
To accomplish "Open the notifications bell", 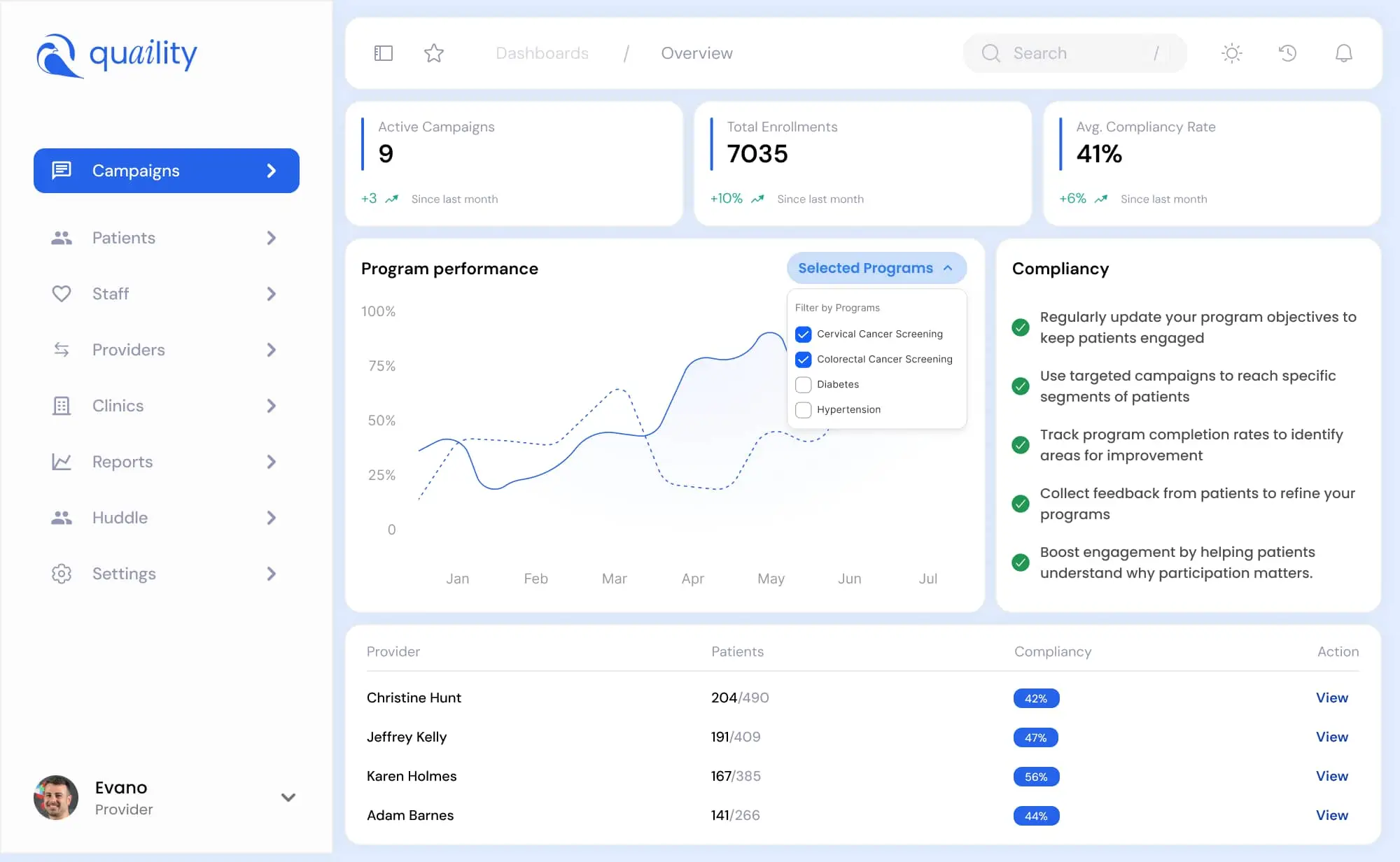I will [x=1343, y=53].
